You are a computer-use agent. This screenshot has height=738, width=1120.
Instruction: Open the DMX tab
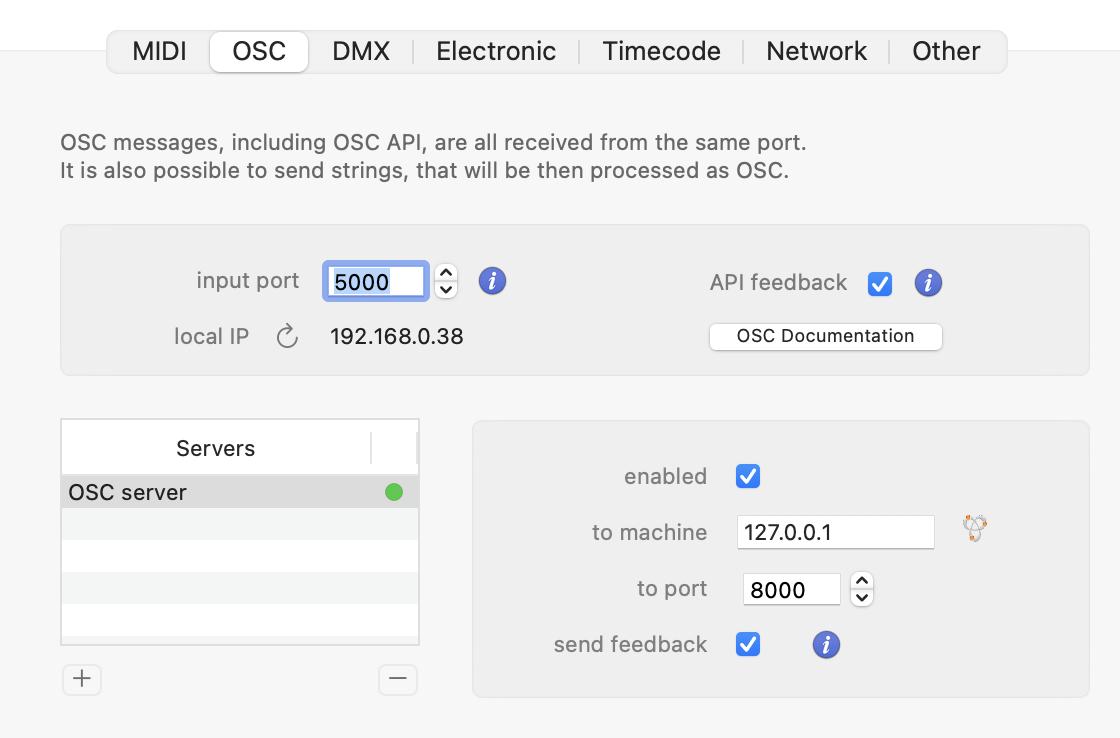361,51
